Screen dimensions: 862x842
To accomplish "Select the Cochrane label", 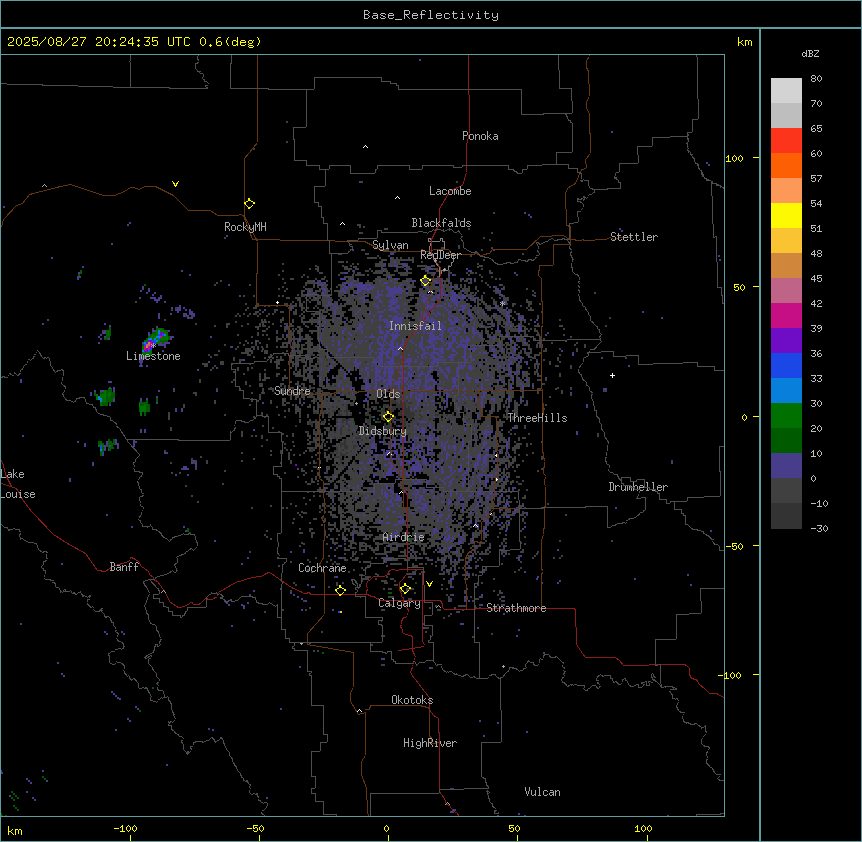I will point(322,568).
